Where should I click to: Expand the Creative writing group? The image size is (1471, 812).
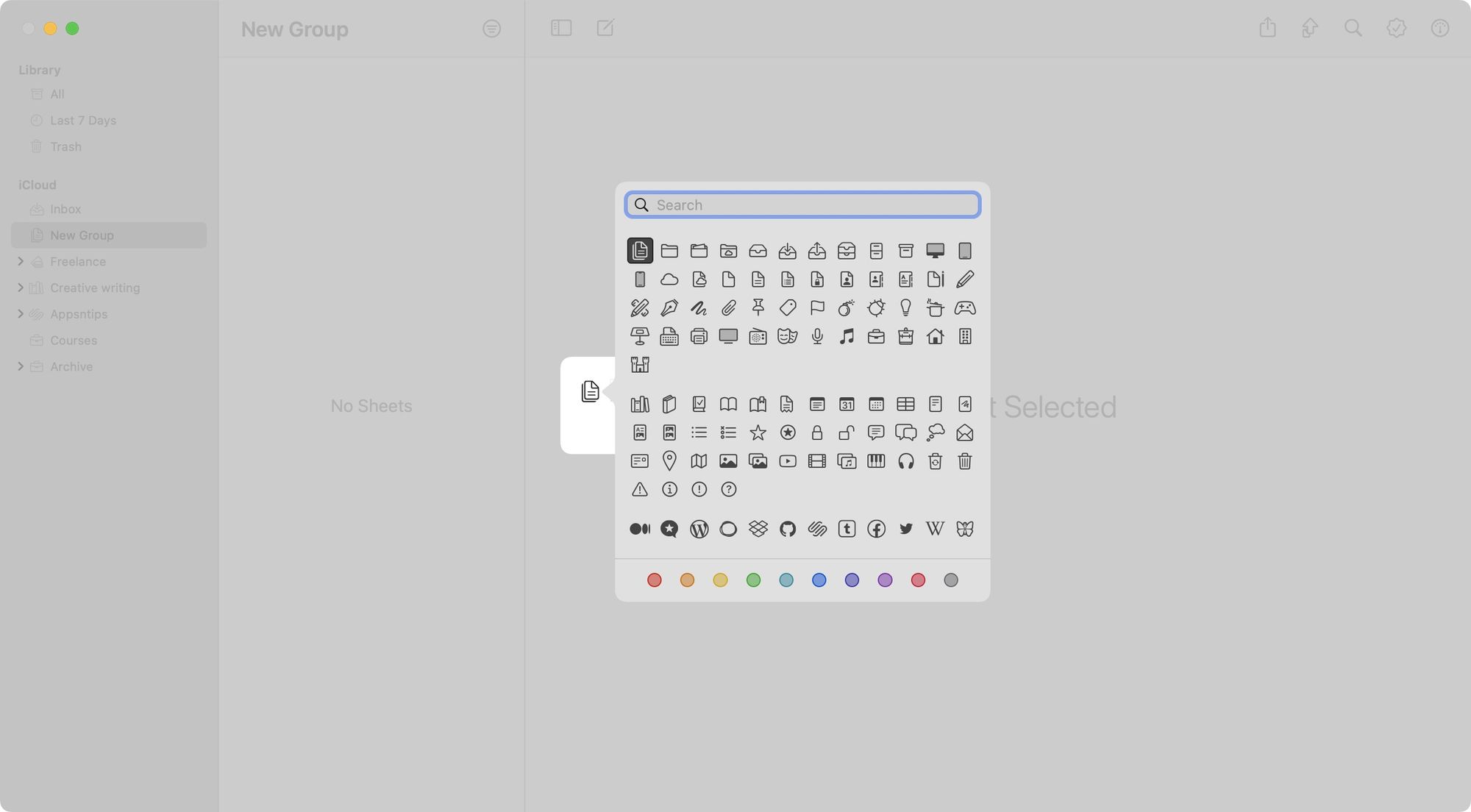(21, 288)
